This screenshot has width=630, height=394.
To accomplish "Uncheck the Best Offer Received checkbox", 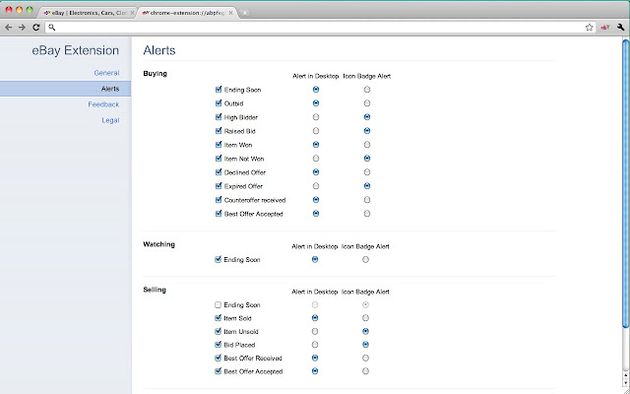I will click(218, 358).
